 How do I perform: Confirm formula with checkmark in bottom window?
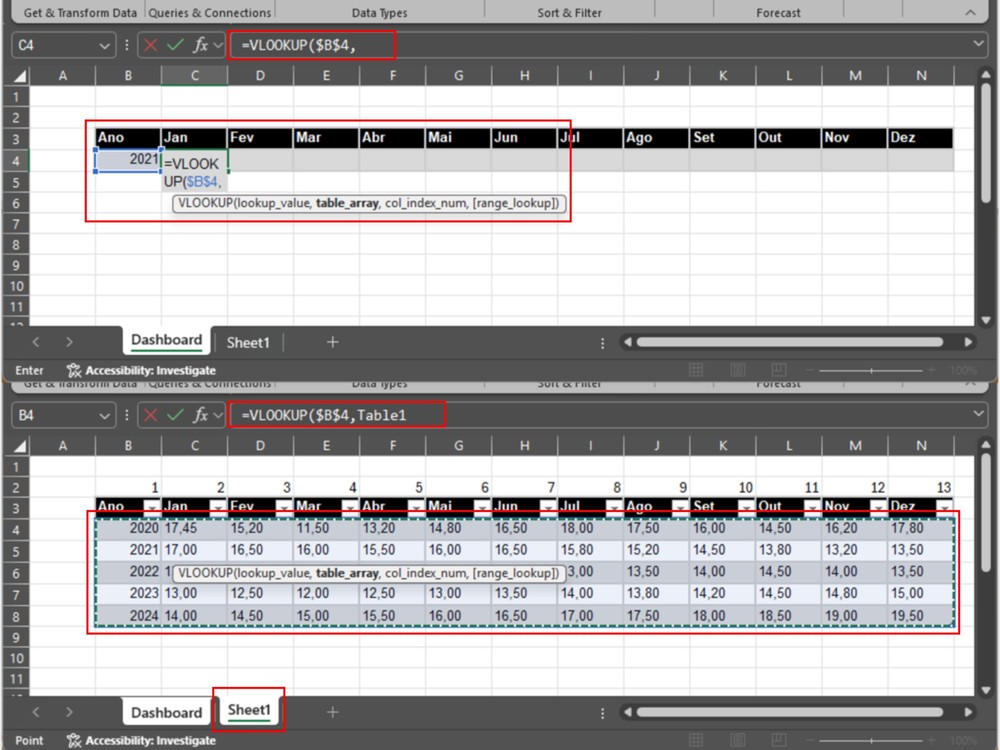pos(175,415)
